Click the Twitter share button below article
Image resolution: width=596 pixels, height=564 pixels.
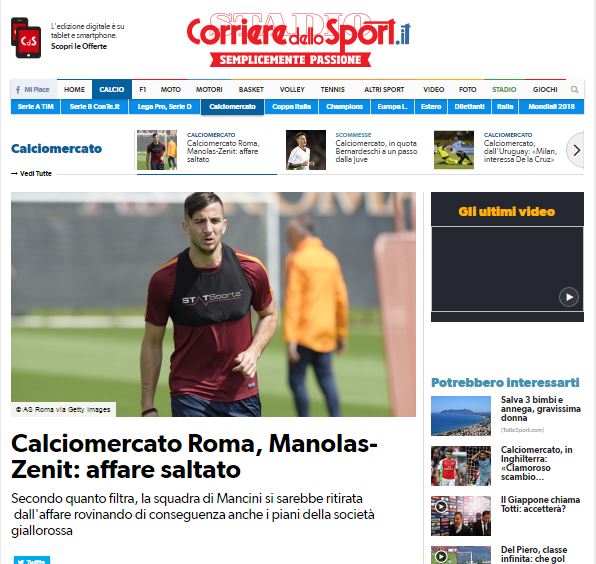click(32, 561)
